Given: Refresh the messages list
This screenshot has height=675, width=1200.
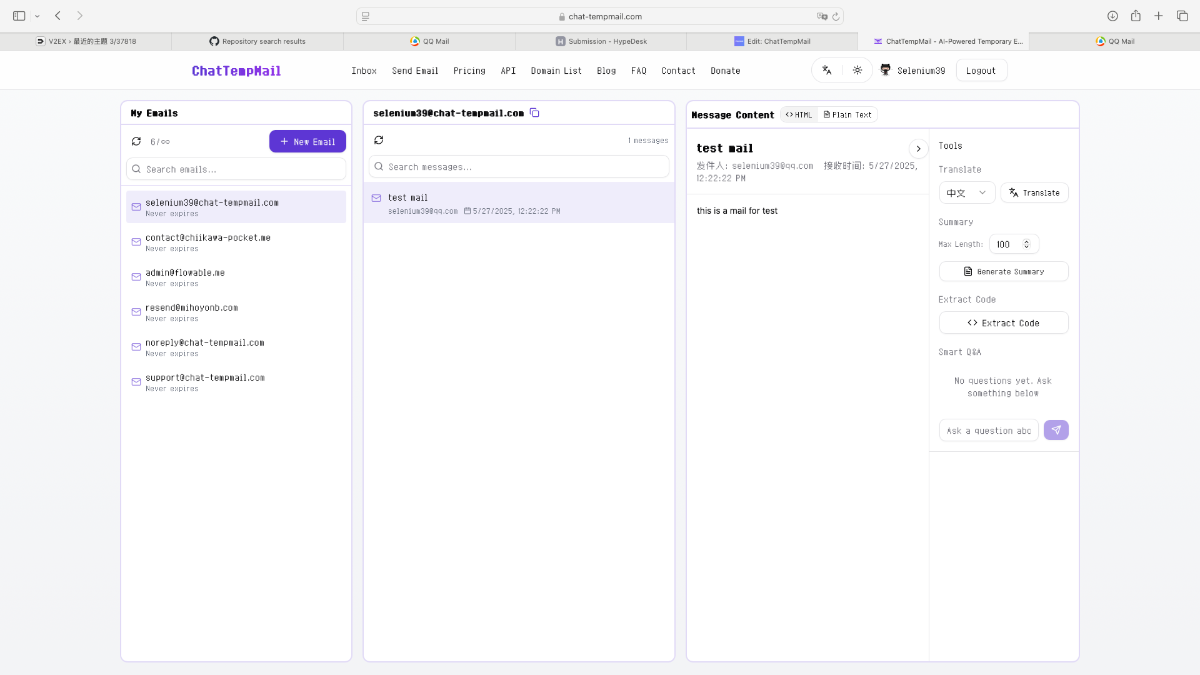Looking at the screenshot, I should click(378, 141).
